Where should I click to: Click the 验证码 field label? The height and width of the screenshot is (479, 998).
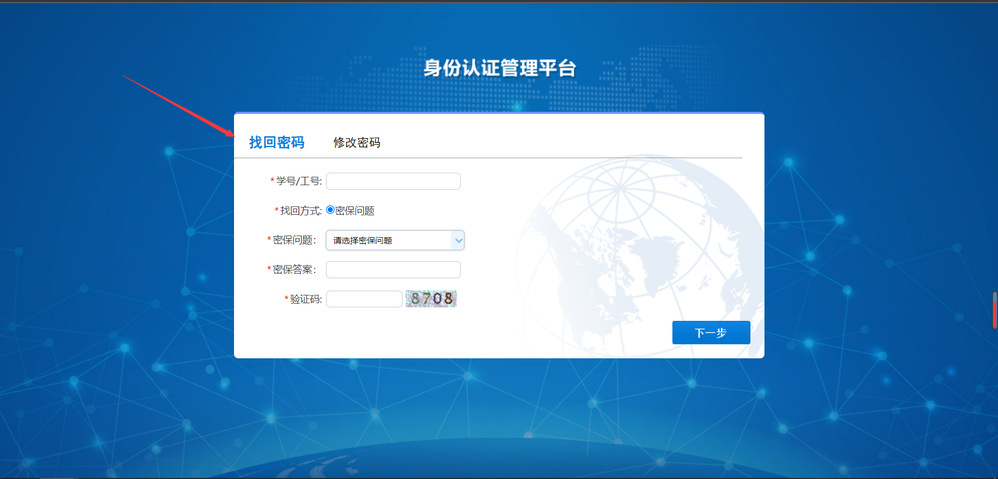(304, 299)
